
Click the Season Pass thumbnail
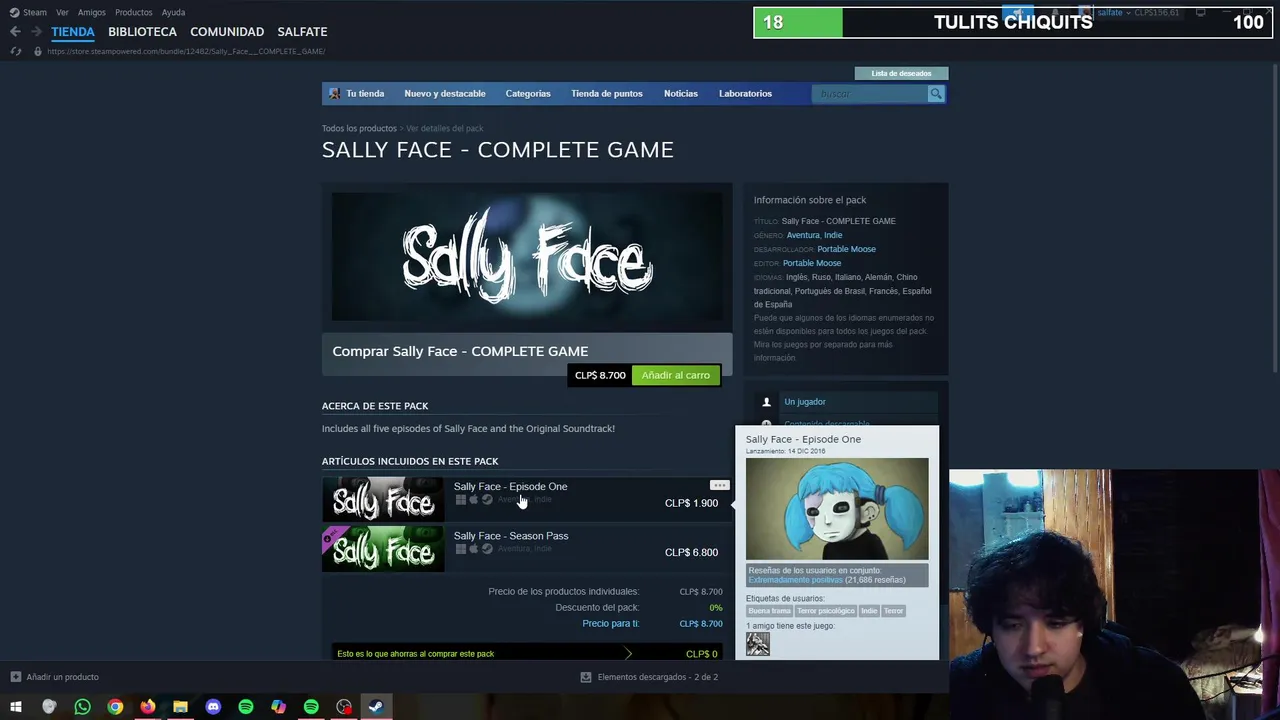point(383,548)
